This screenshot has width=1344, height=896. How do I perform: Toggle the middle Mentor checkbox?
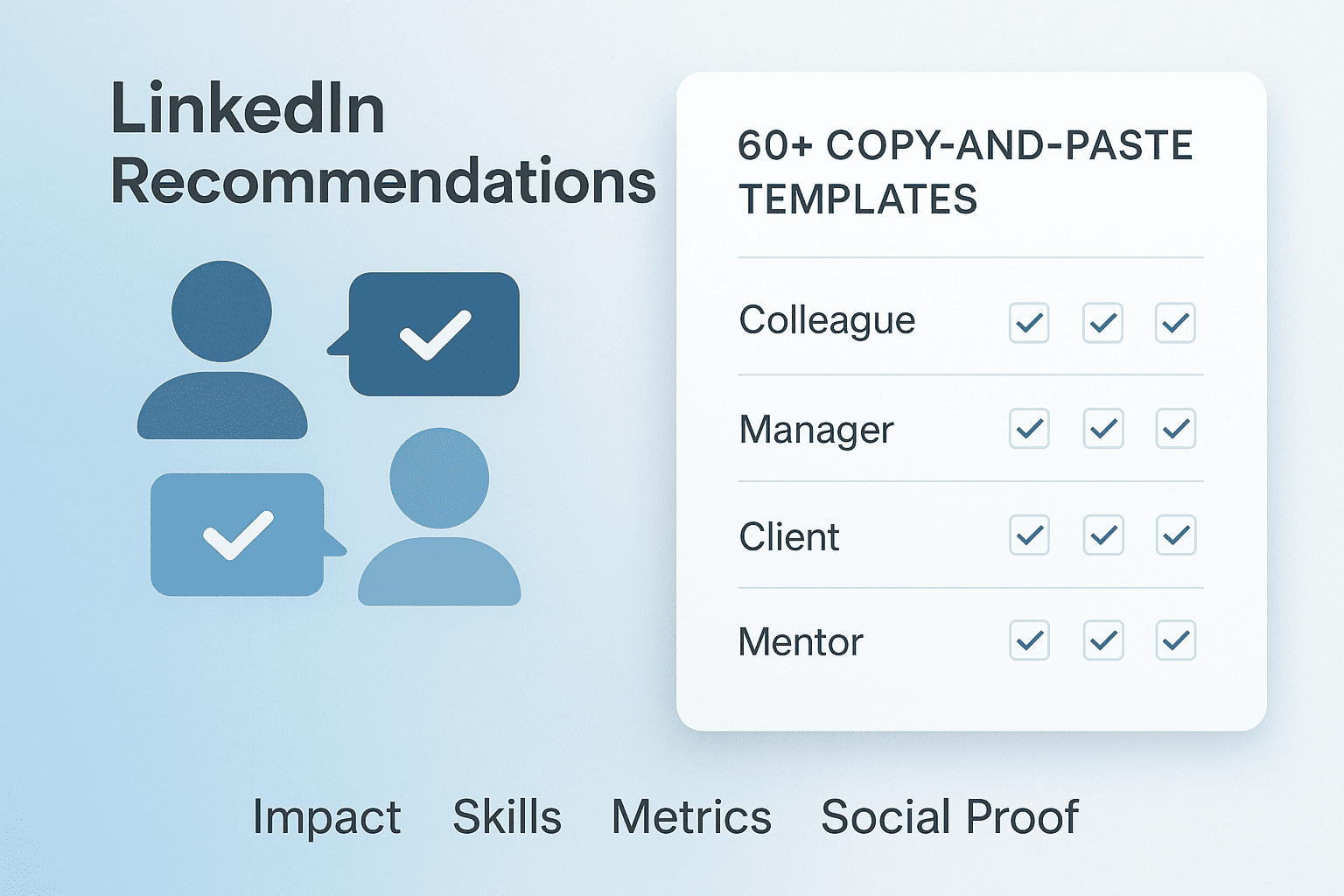click(x=1102, y=640)
